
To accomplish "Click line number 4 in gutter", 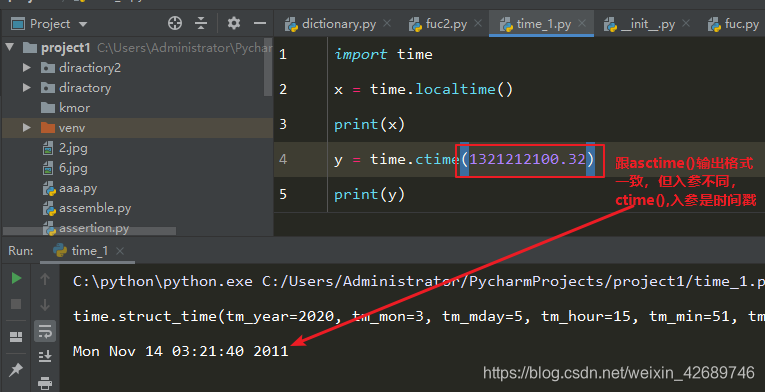I will coord(283,159).
